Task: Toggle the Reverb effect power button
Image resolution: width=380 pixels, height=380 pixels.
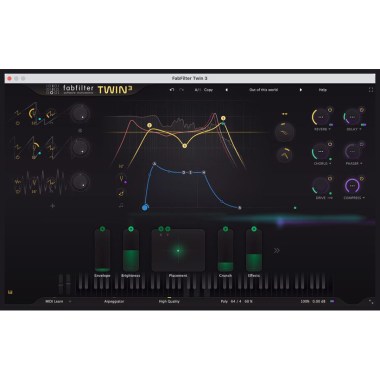Action: (330, 110)
